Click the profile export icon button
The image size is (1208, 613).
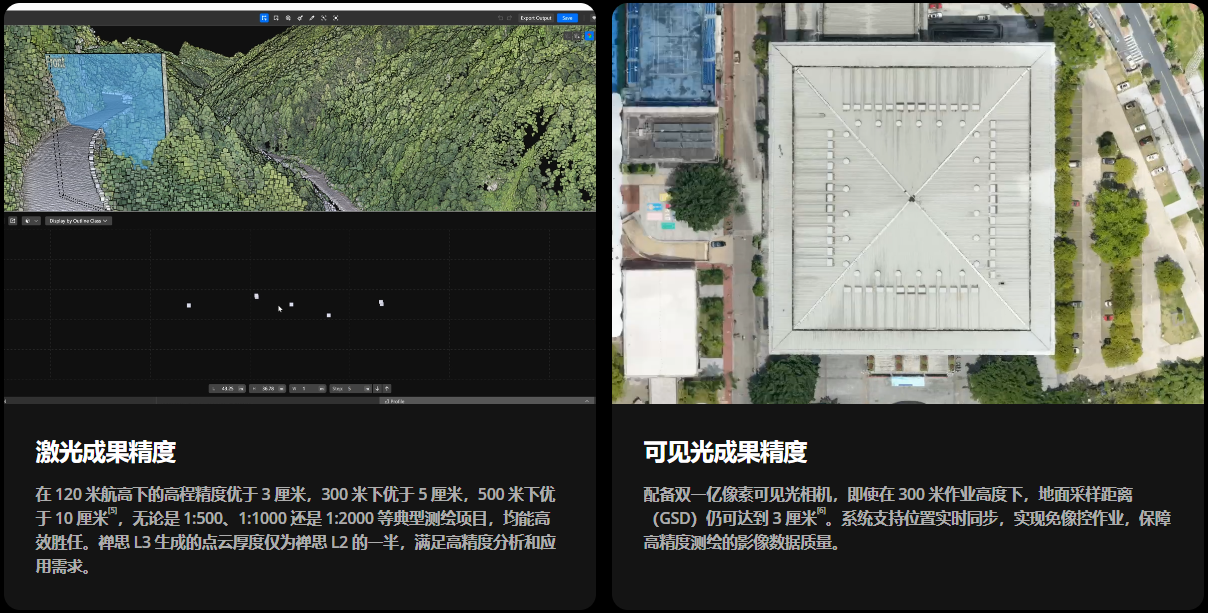pos(13,220)
